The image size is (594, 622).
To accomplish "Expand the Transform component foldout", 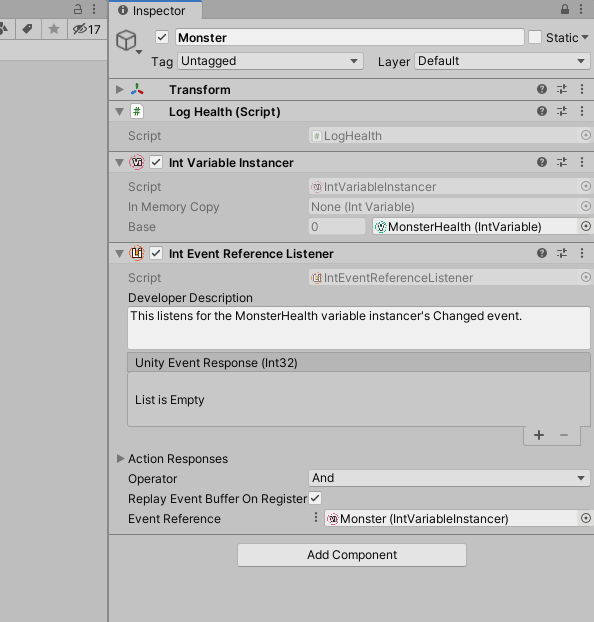I will coord(119,89).
